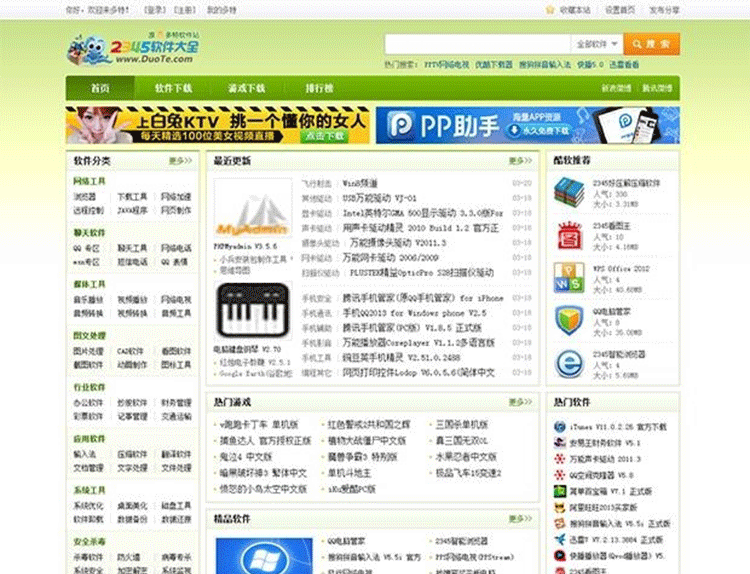Click 设置首页 in the top bar
750x574 pixels.
point(620,10)
